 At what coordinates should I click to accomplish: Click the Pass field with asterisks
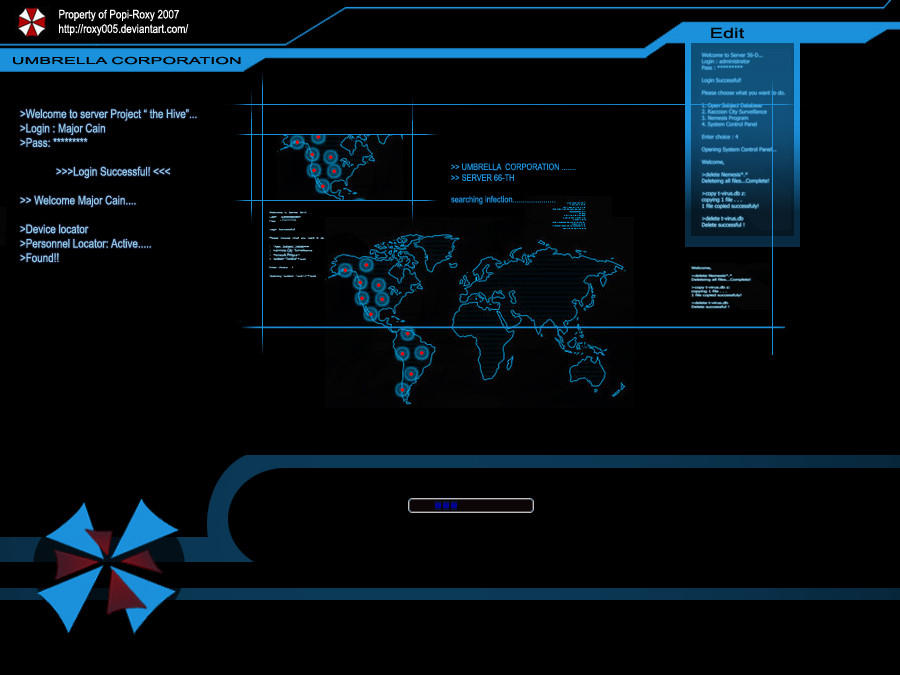pos(53,142)
